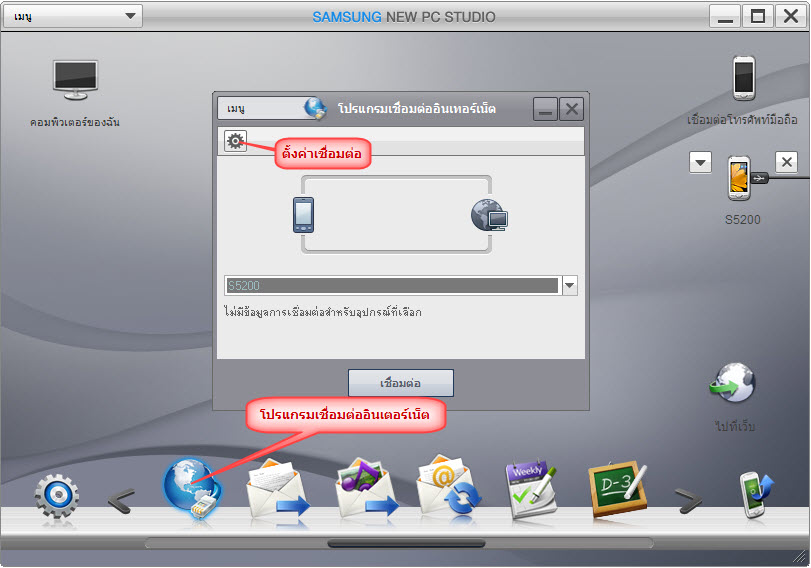811x568 pixels.
Task: Show next dock apps with right arrow
Action: 688,501
